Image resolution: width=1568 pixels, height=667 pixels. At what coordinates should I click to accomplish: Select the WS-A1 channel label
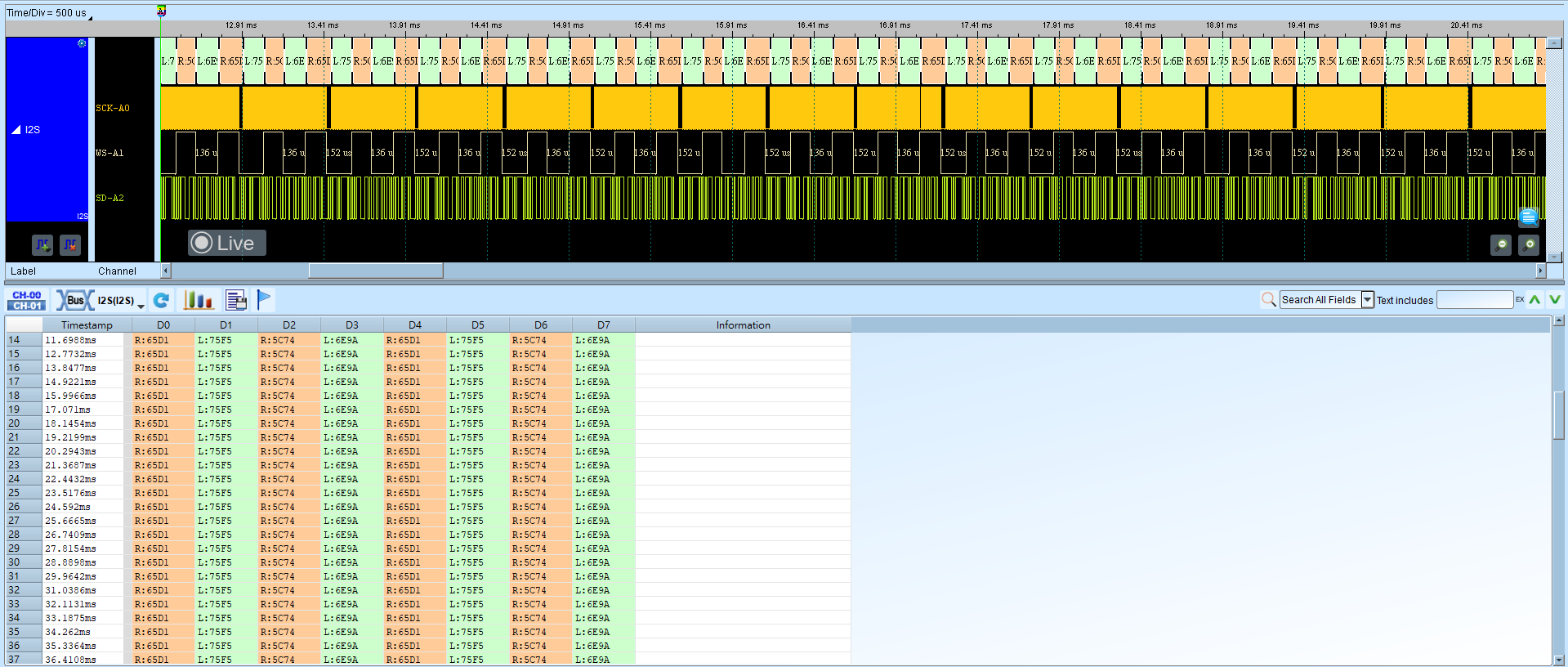pos(109,153)
